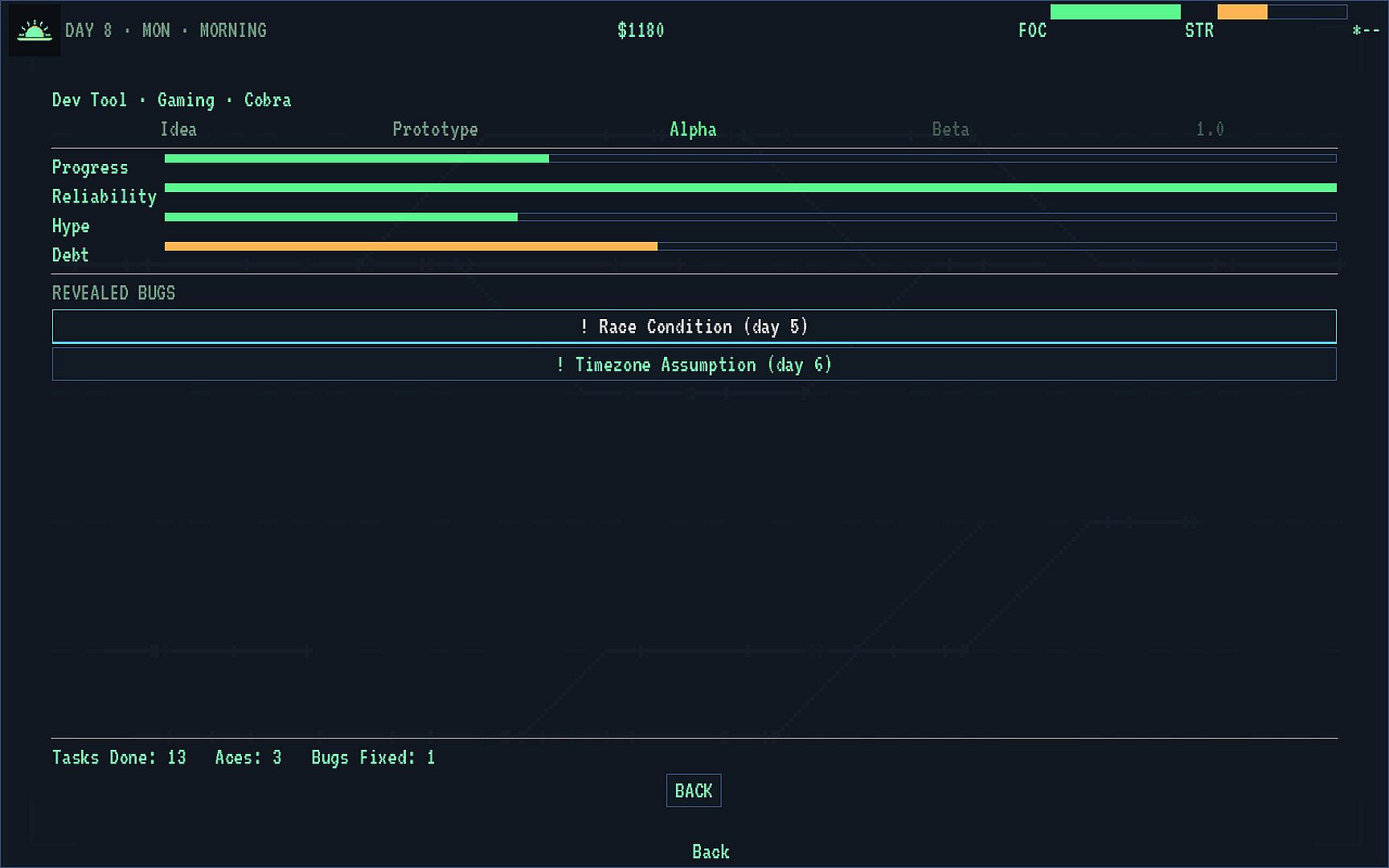Click the Bugs Fixed: 1 stat
This screenshot has height=868, width=1389.
[373, 758]
